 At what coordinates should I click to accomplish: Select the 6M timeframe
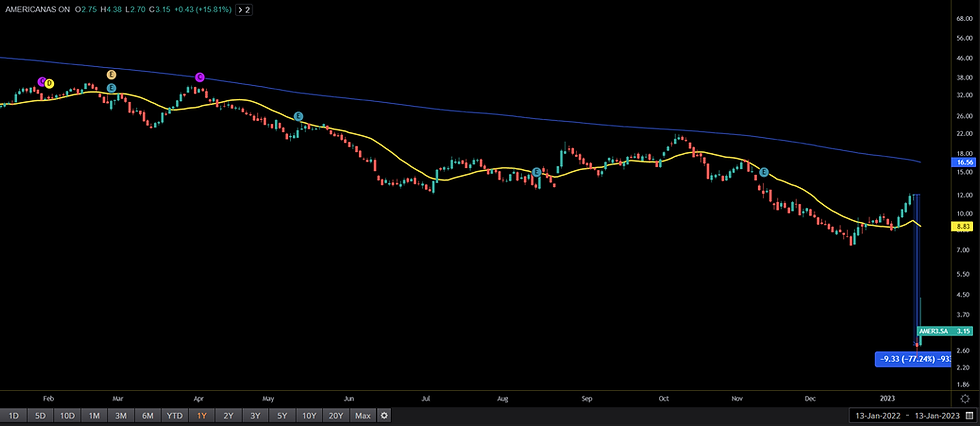(148, 415)
